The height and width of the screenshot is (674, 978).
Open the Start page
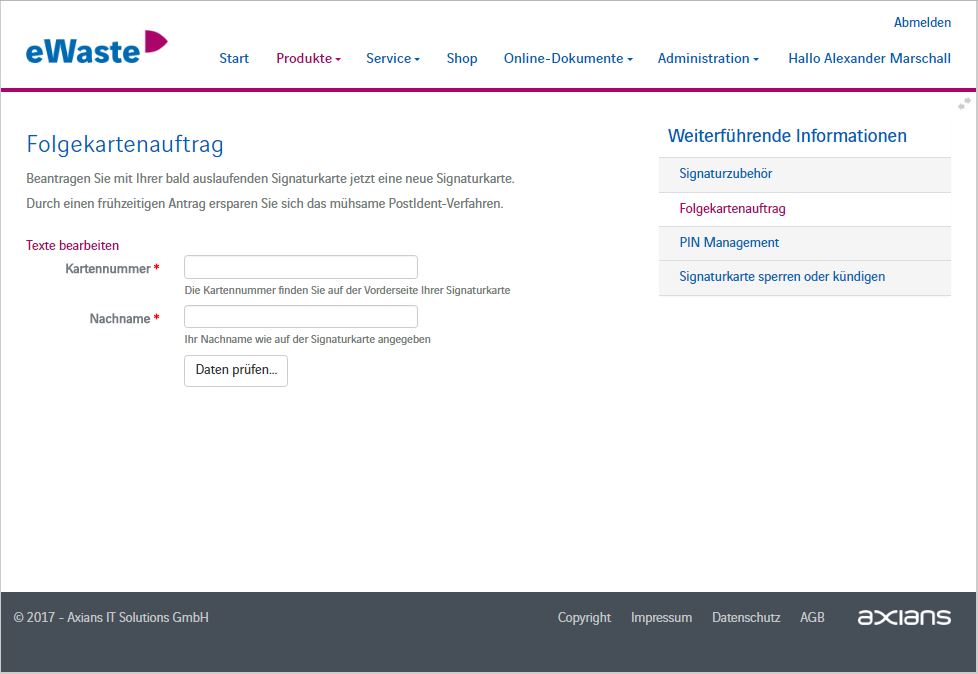pos(234,58)
